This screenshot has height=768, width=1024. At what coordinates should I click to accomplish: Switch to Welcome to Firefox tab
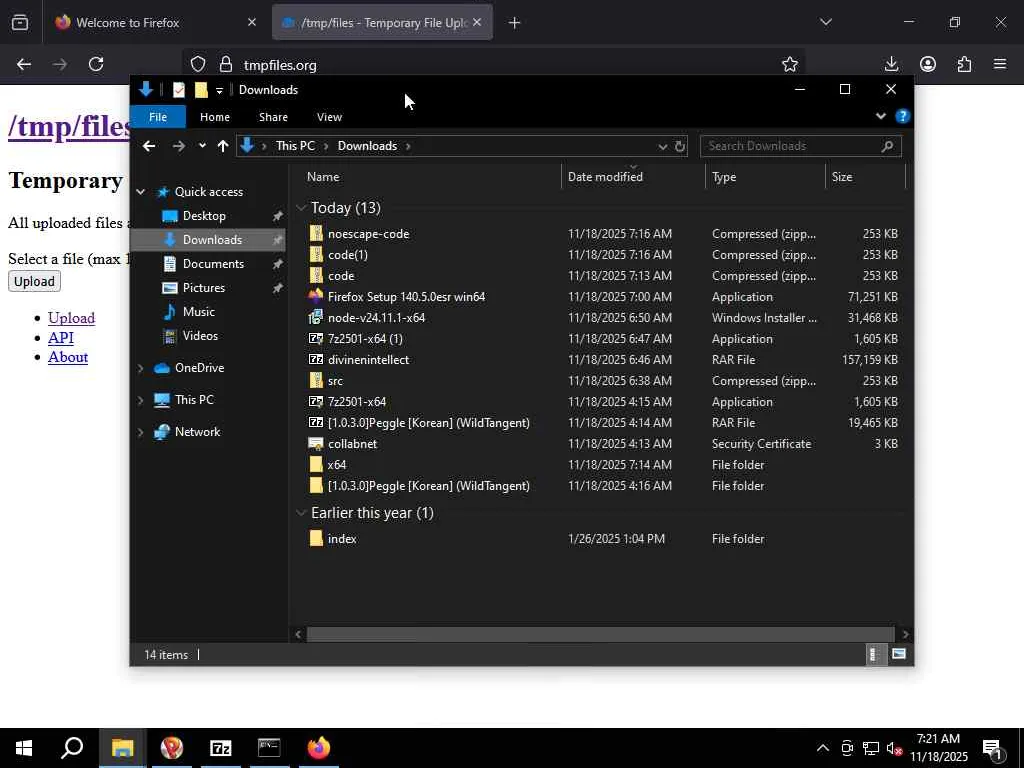155,22
